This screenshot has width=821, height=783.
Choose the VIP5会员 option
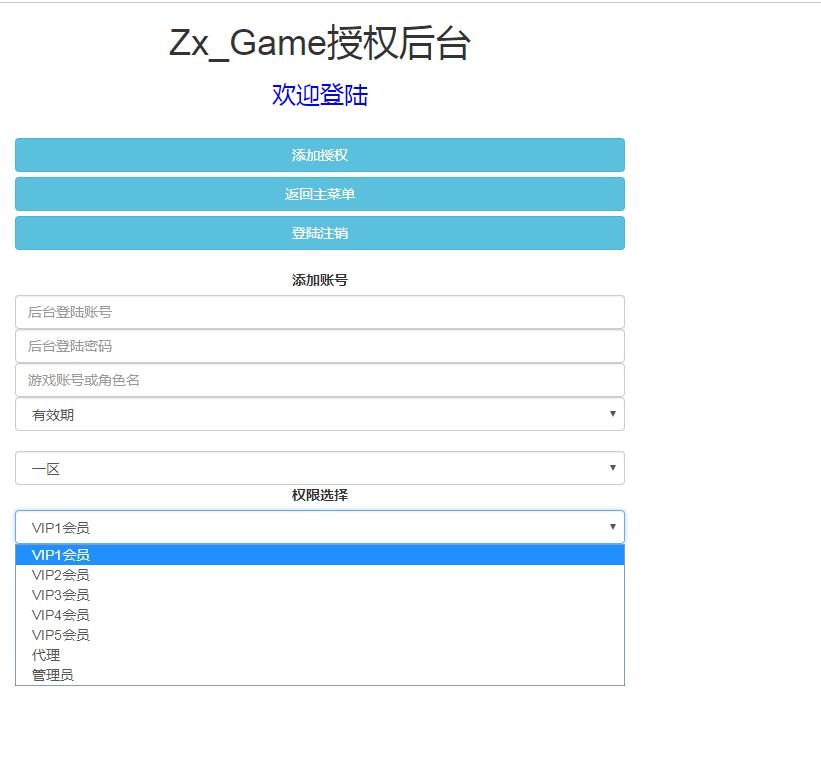point(61,635)
